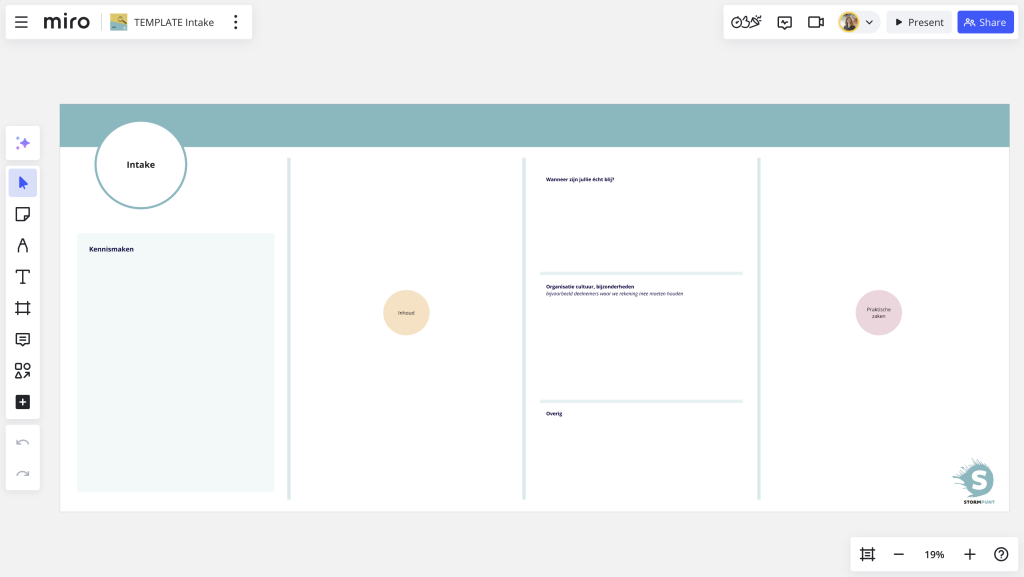This screenshot has height=577, width=1024.
Task: Open the Miro AI sparkle tool
Action: pyautogui.click(x=23, y=143)
